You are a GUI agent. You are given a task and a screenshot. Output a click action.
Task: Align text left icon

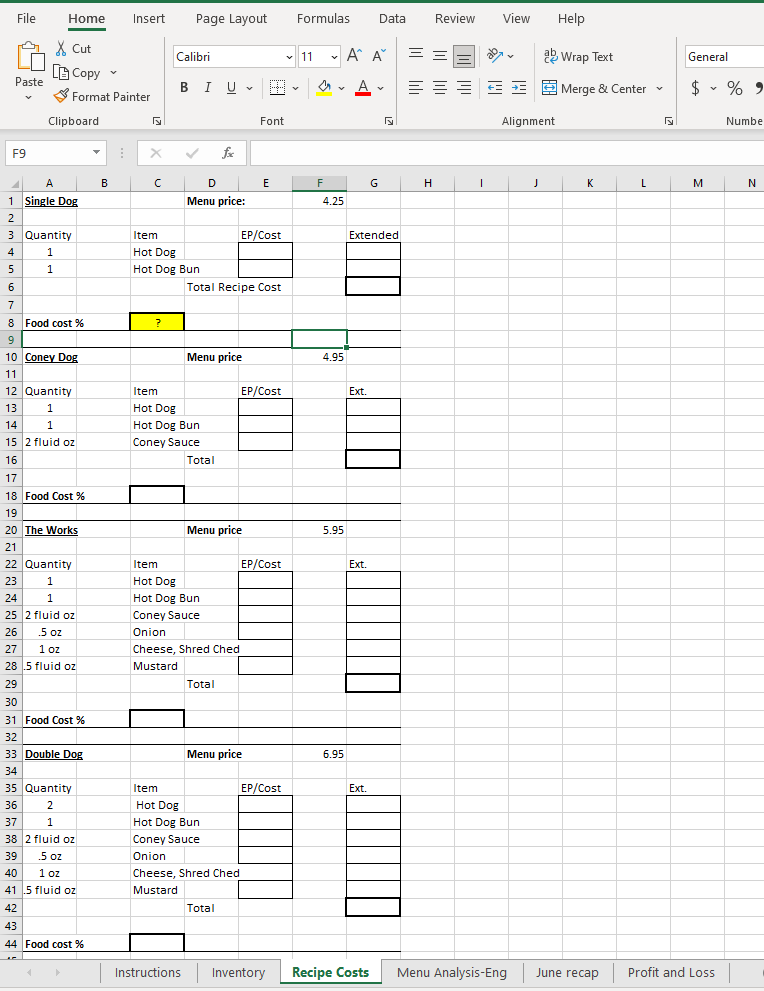pos(416,88)
